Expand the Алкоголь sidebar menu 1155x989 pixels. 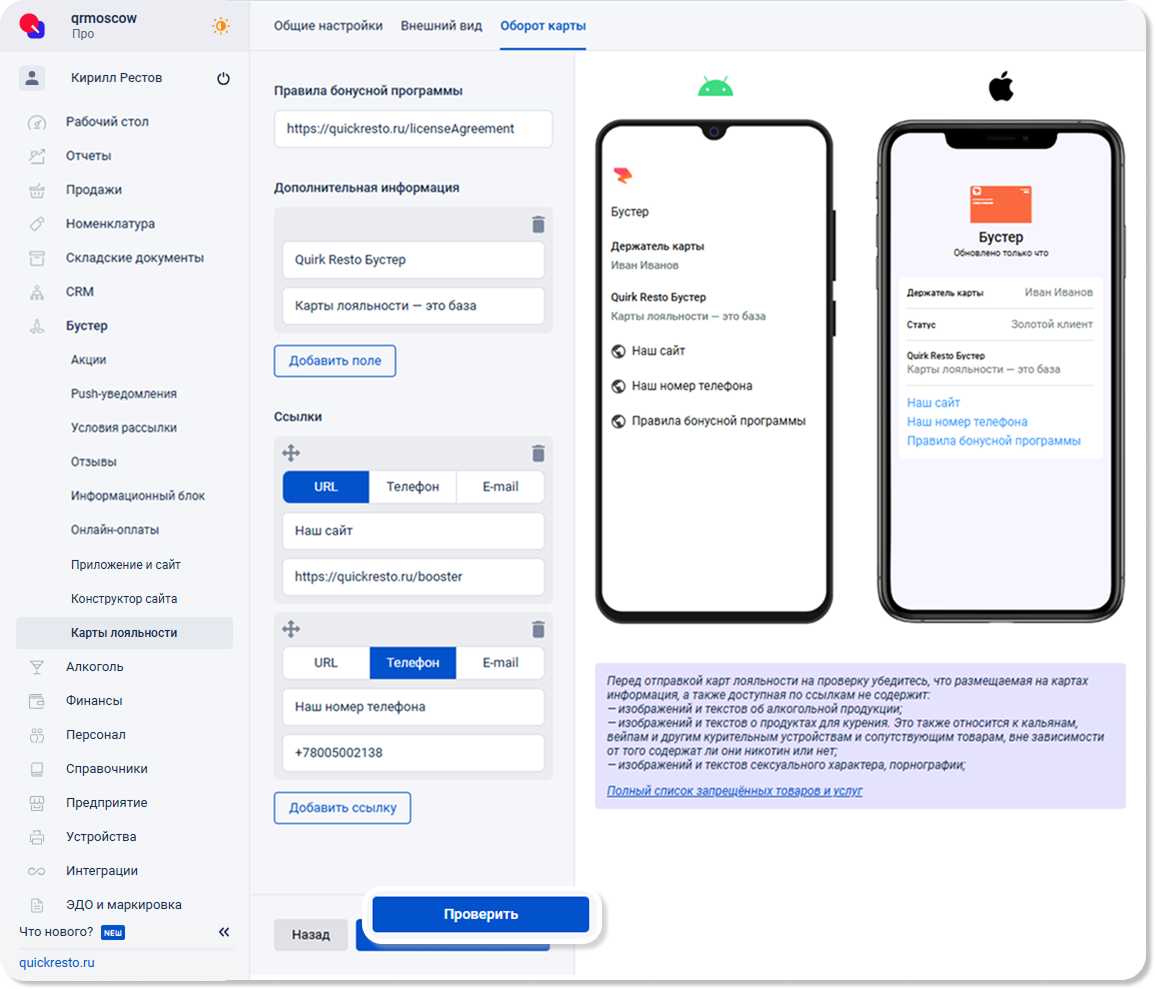pos(94,667)
